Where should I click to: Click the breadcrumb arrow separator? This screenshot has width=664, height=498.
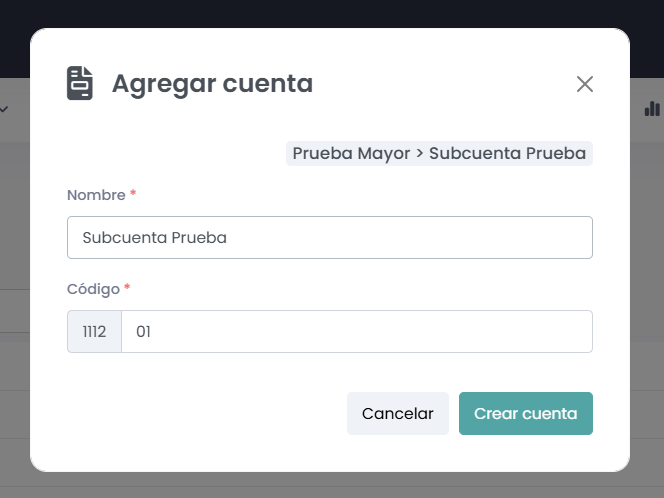[420, 153]
